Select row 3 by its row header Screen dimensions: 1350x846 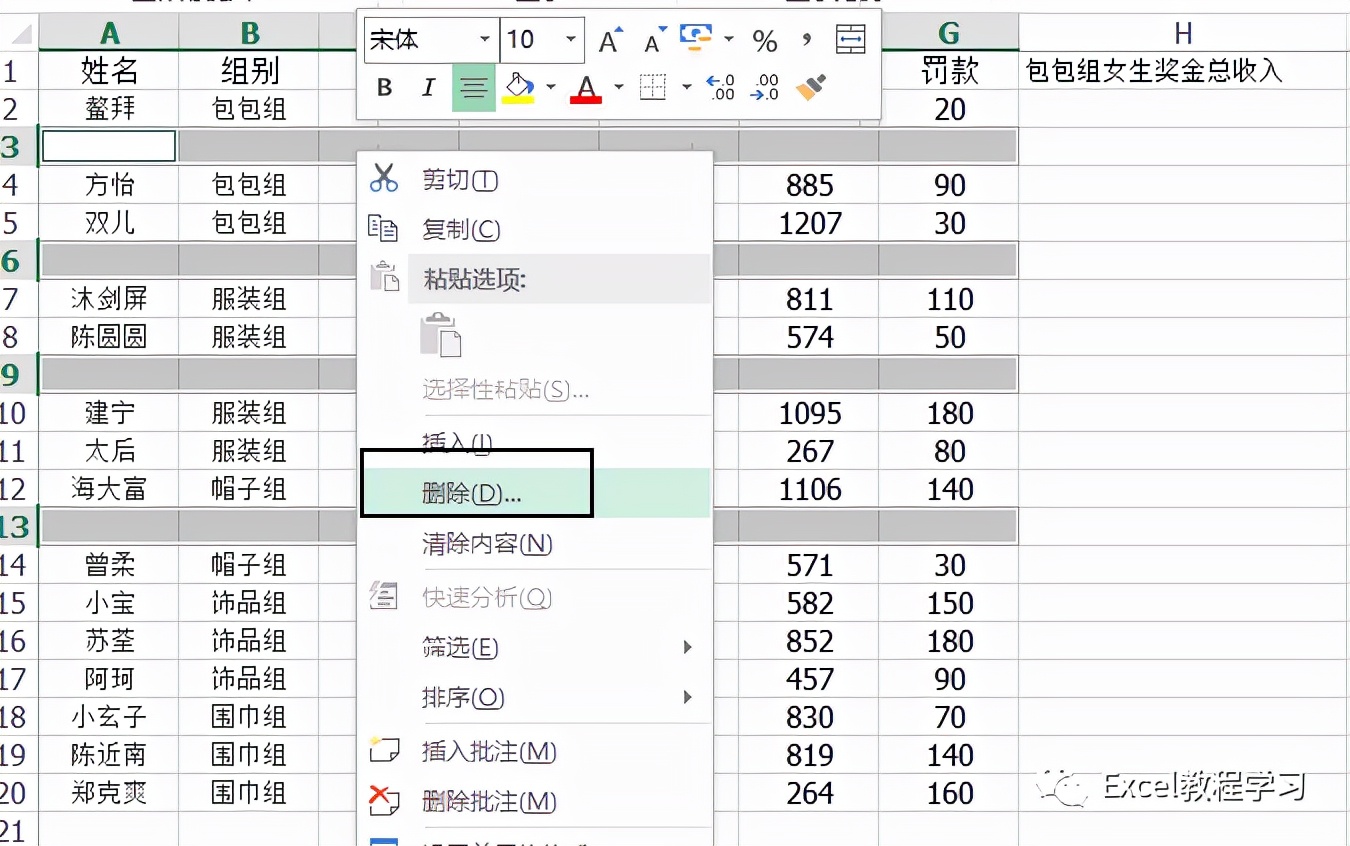(18, 147)
